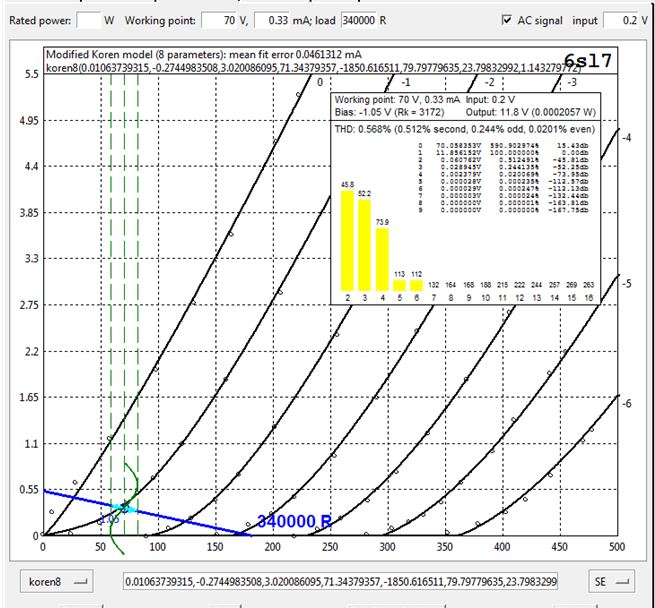The image size is (655, 608).
Task: Click the cyan working point marker
Action: (125, 508)
